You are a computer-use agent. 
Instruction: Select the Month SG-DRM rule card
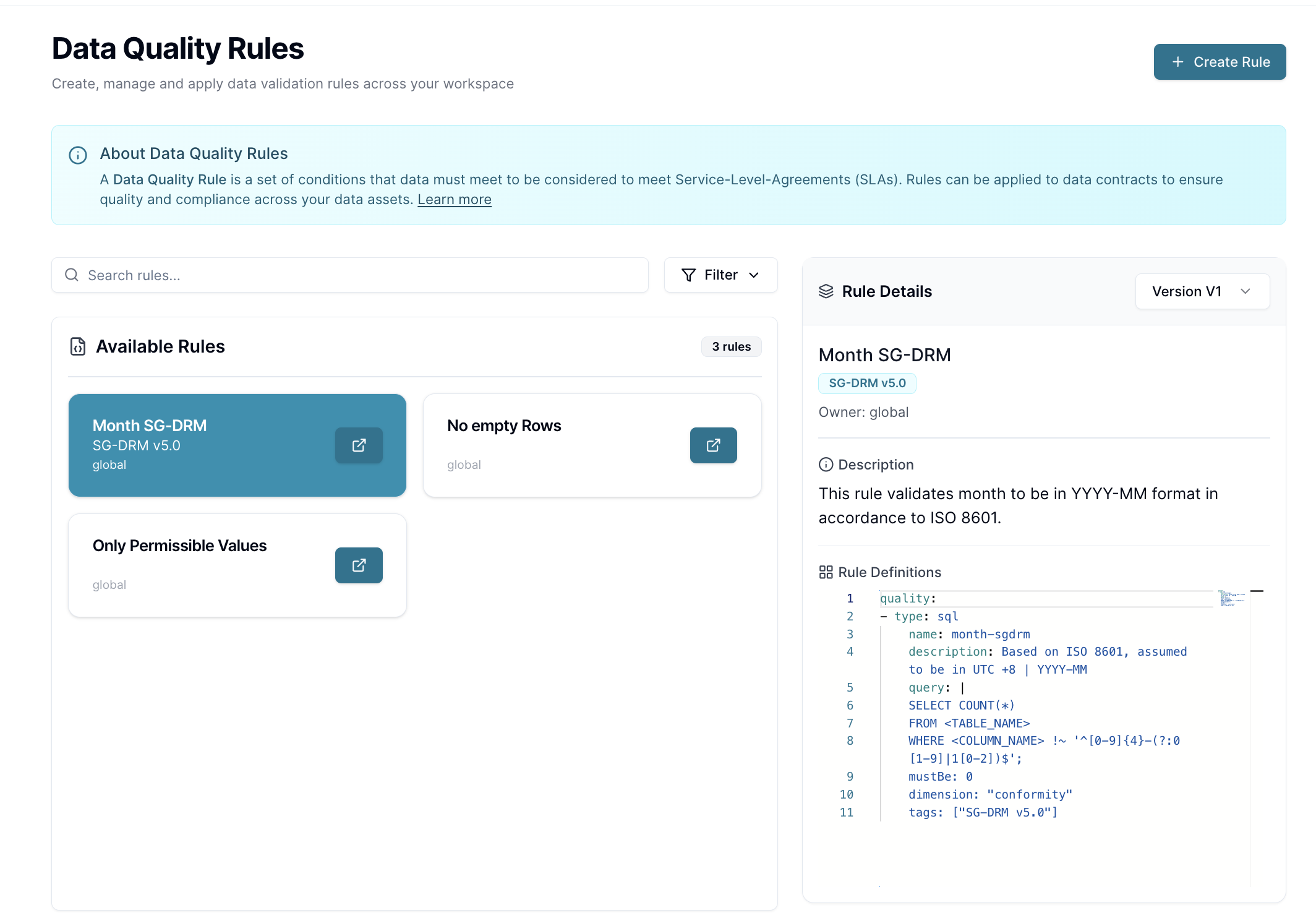coord(210,445)
